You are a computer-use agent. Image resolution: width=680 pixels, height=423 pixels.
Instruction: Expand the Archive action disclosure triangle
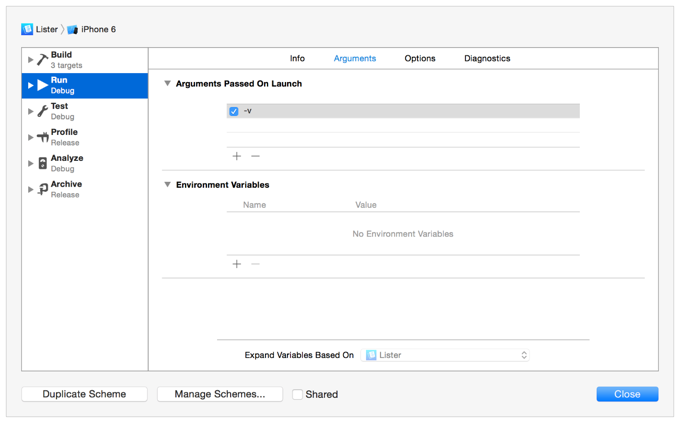click(30, 190)
